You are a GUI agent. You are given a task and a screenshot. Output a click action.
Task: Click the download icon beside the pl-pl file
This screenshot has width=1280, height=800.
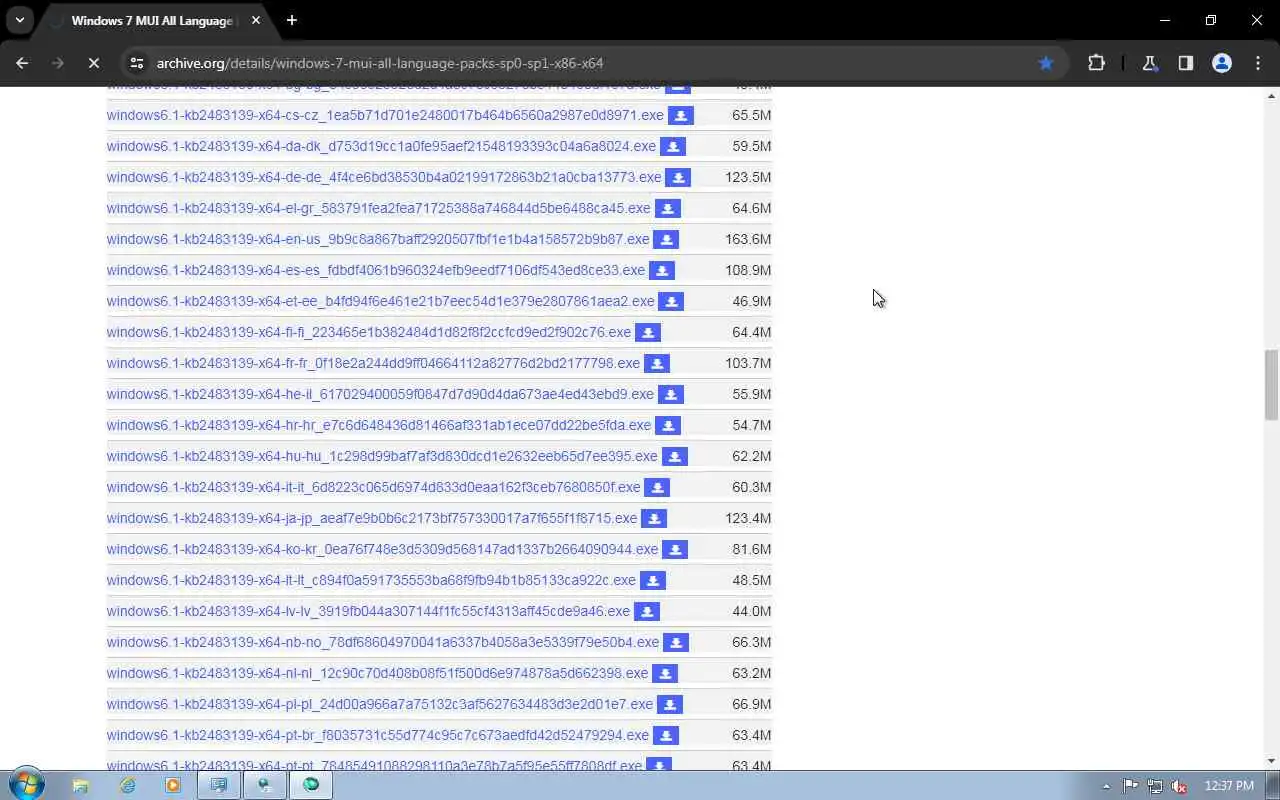point(670,705)
